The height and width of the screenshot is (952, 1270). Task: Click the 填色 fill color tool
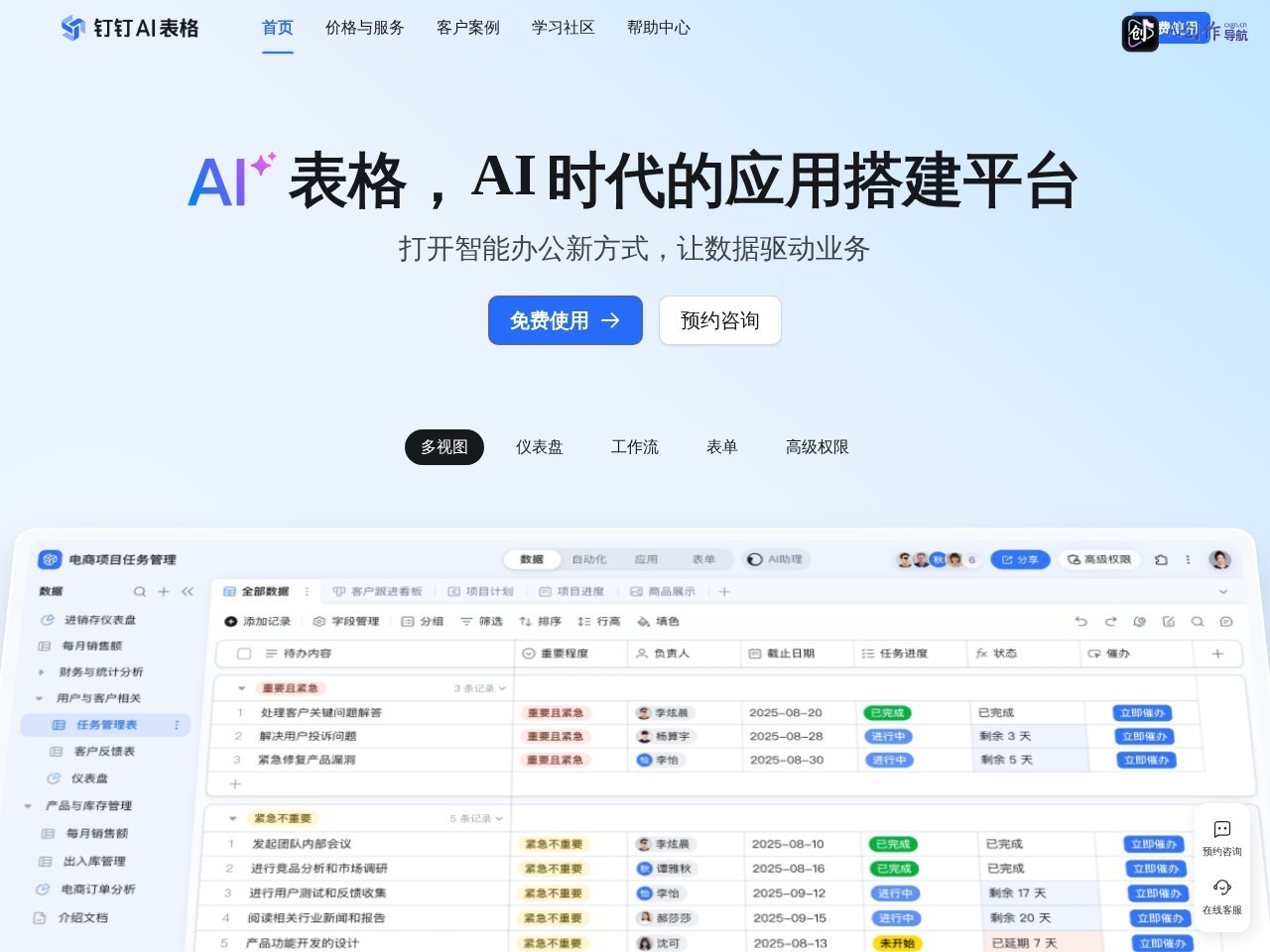[x=658, y=622]
